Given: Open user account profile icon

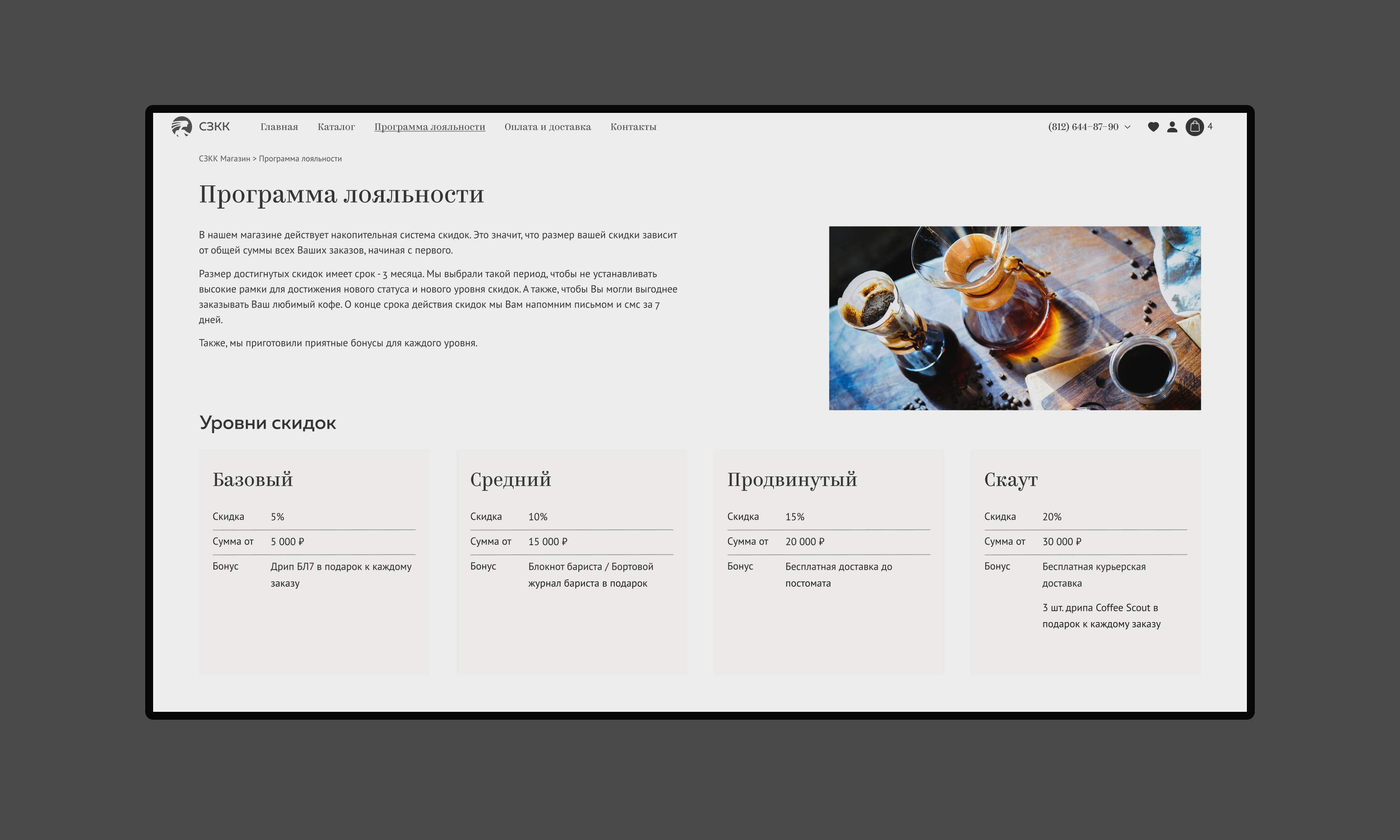Looking at the screenshot, I should pos(1172,127).
